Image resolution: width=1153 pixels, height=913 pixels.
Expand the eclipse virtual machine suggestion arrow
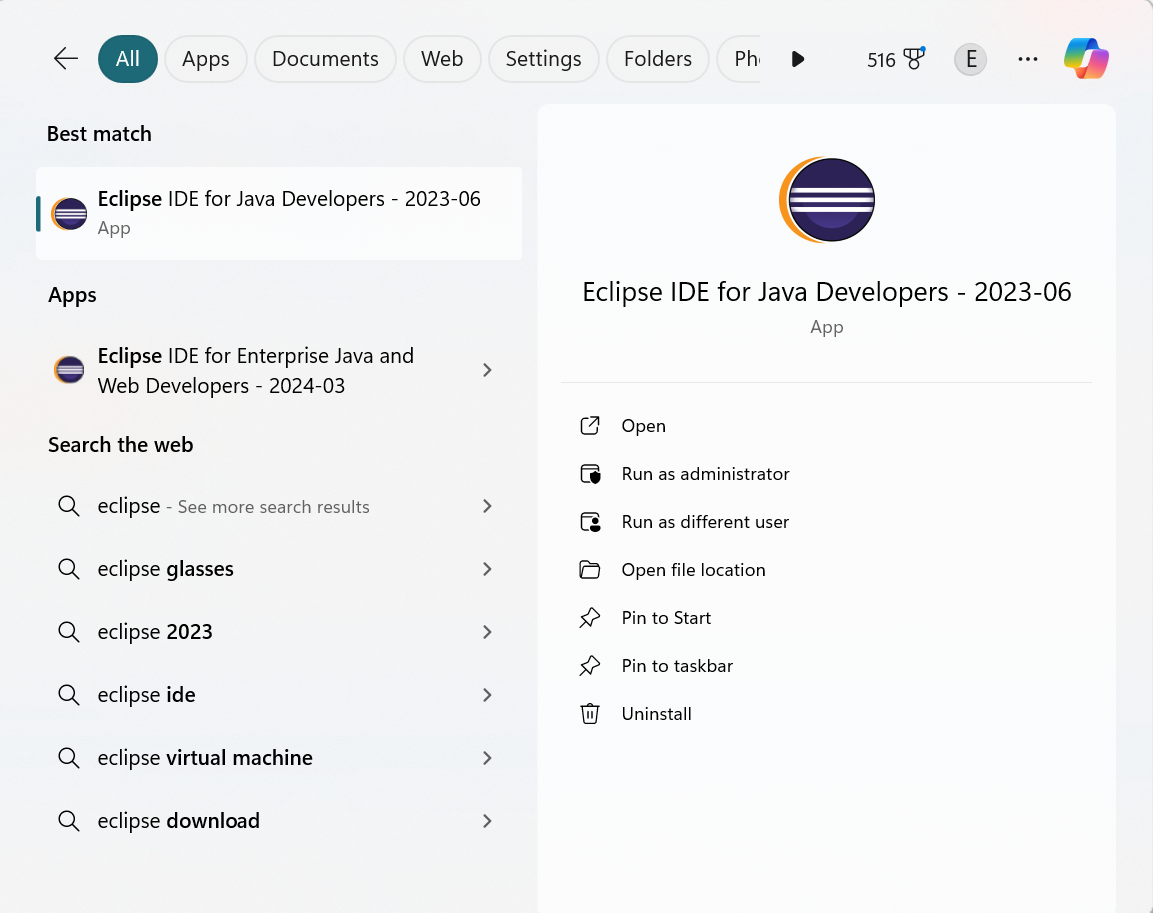[487, 758]
